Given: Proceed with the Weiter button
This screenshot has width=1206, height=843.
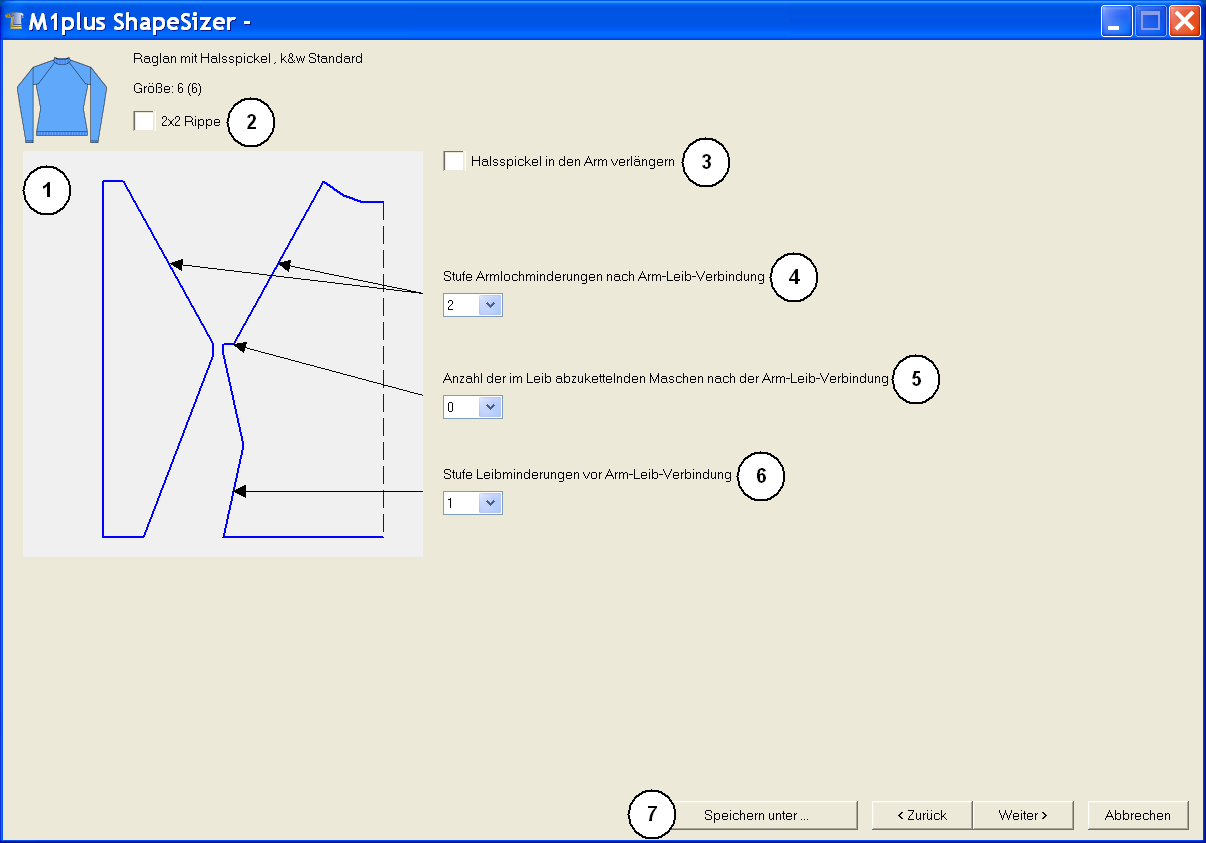Looking at the screenshot, I should [x=1022, y=815].
